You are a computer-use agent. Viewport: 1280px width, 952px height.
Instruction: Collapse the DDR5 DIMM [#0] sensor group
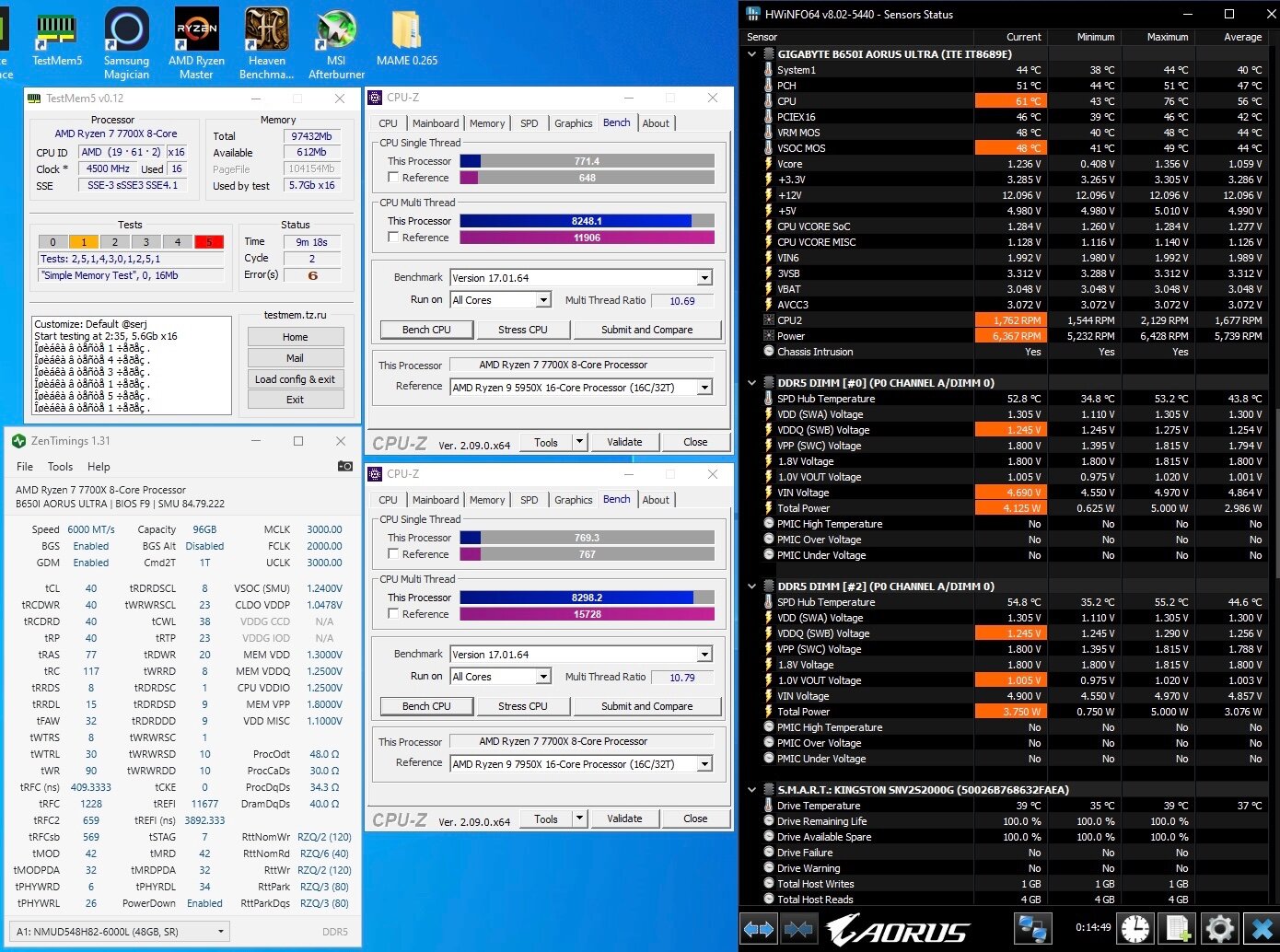[x=752, y=383]
